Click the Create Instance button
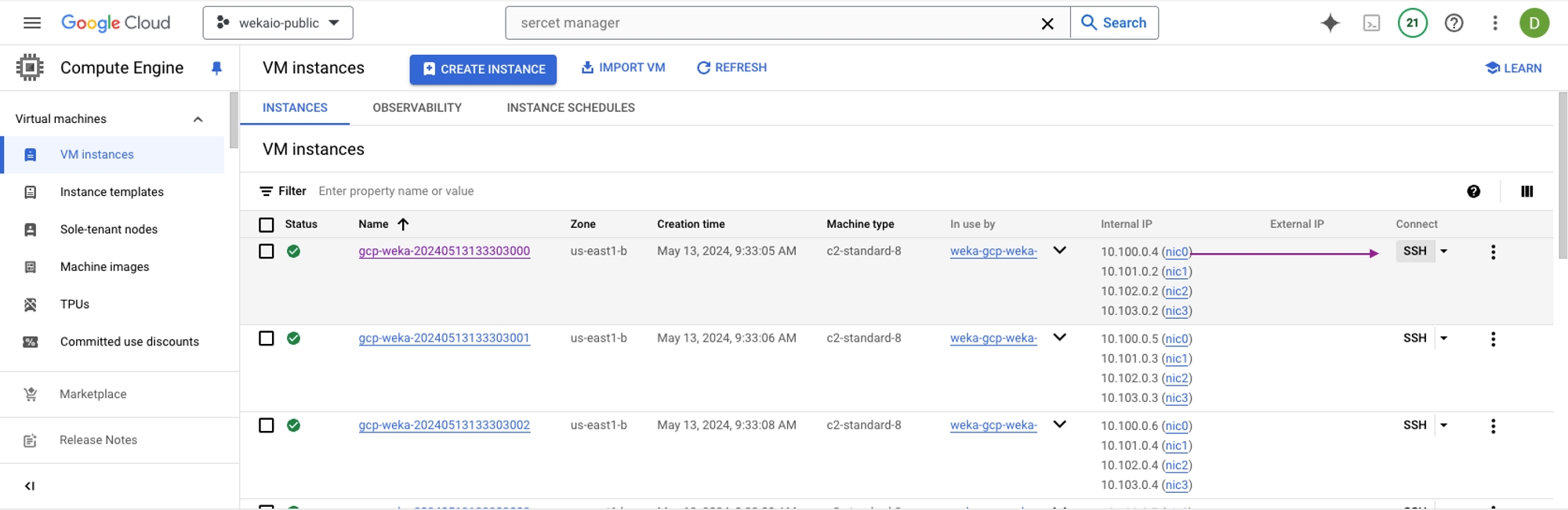 [x=483, y=69]
